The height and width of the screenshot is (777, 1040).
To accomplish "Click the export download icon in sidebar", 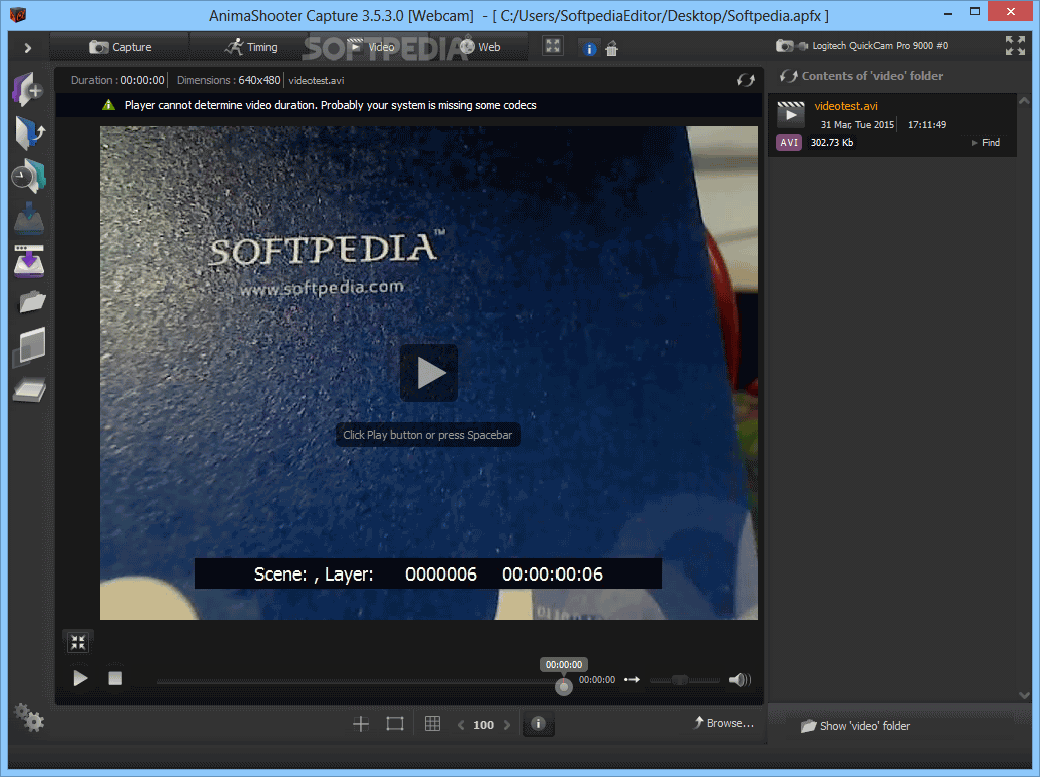I will click(29, 261).
